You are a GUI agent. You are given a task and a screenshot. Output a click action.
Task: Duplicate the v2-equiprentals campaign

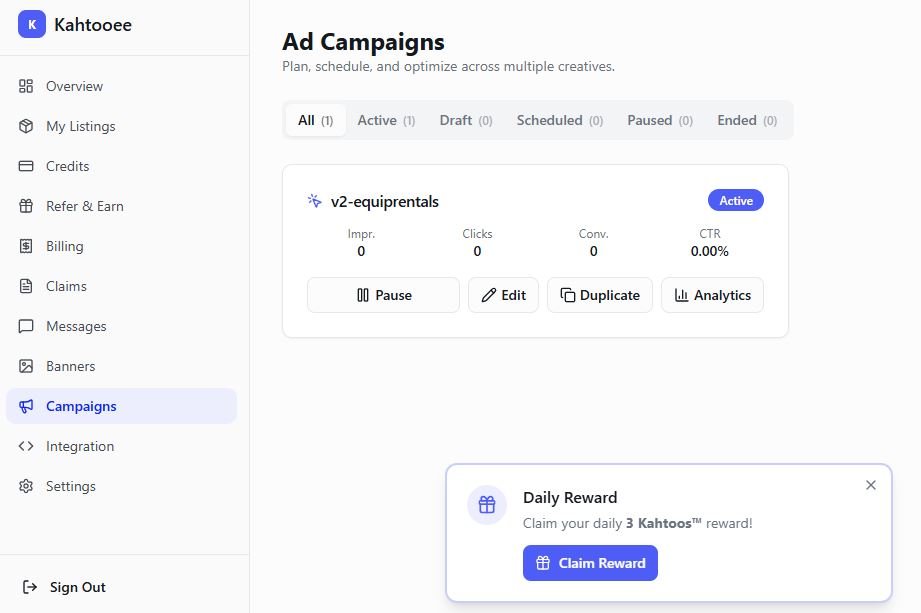[x=600, y=295]
